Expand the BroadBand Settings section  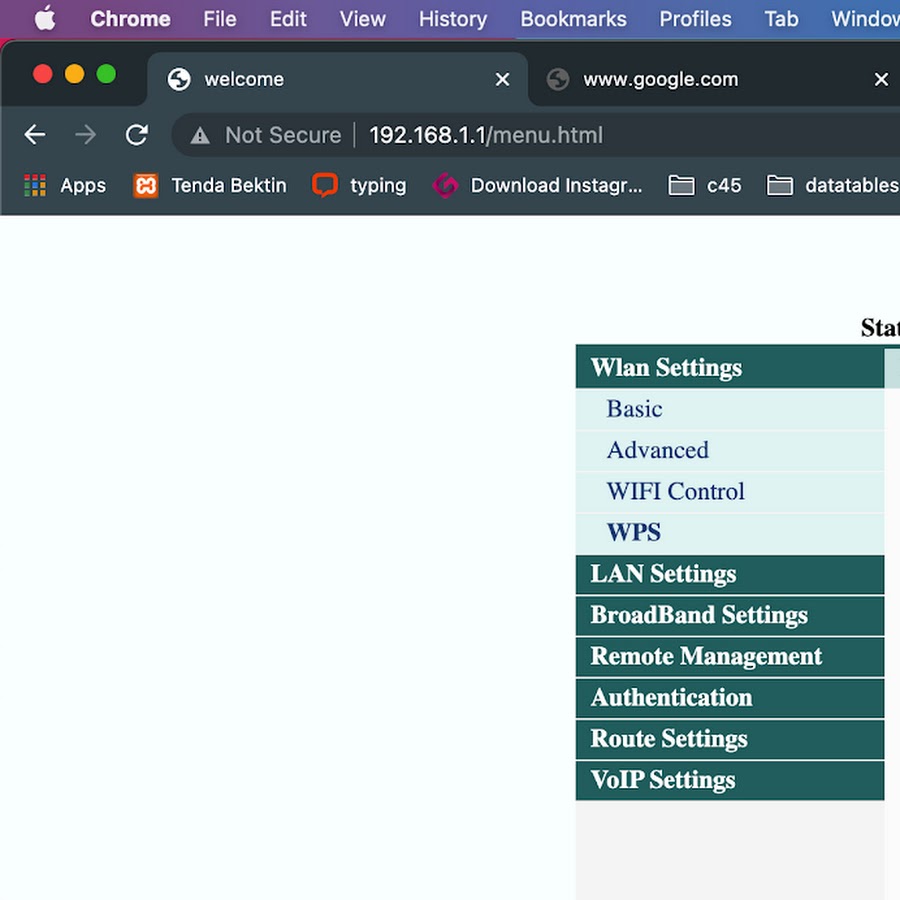point(699,615)
